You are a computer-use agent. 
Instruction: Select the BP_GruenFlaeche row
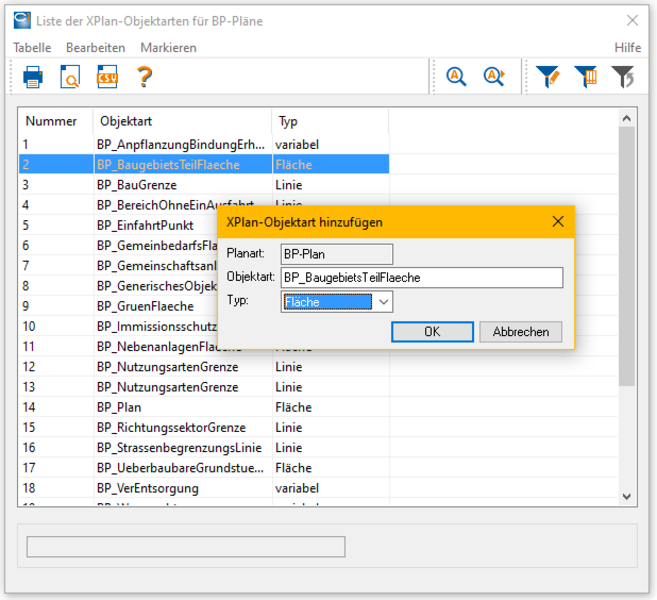(119, 306)
